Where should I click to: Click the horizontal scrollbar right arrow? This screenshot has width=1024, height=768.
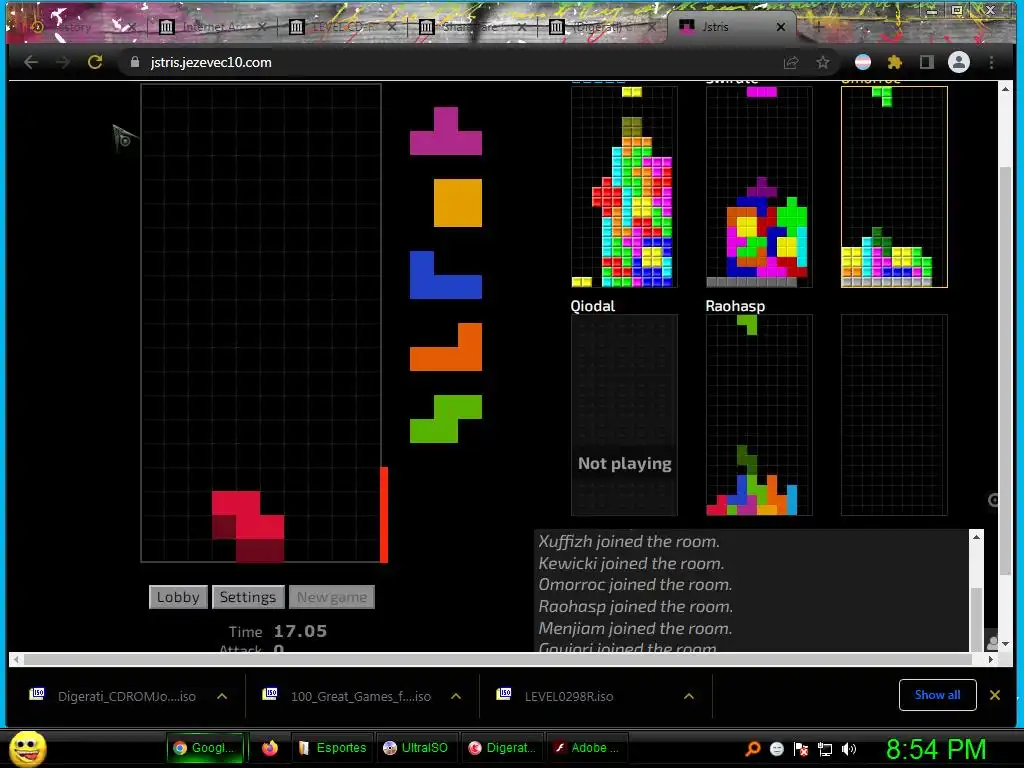(991, 660)
